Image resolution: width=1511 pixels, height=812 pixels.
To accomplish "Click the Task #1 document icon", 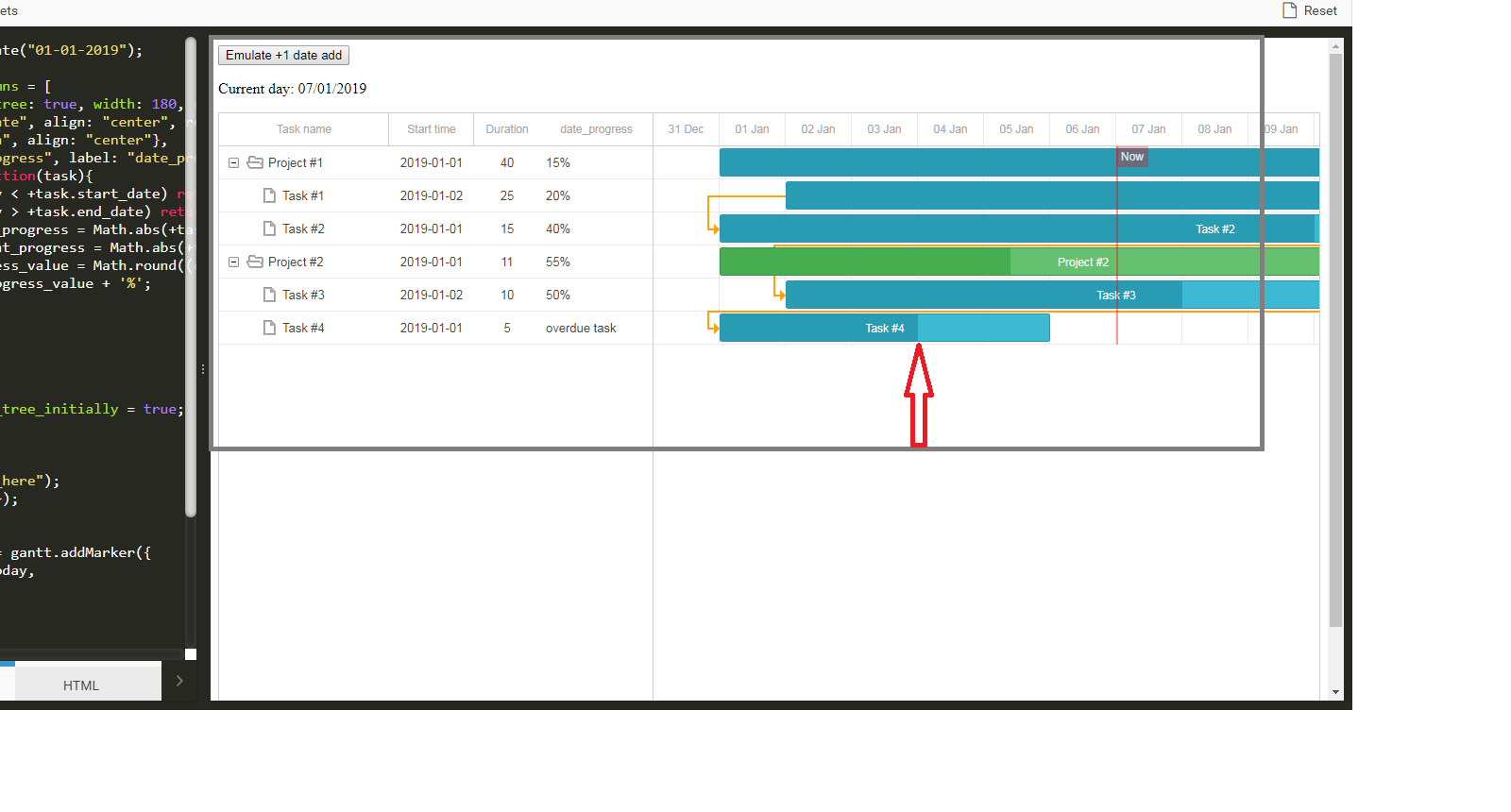I will coord(269,195).
